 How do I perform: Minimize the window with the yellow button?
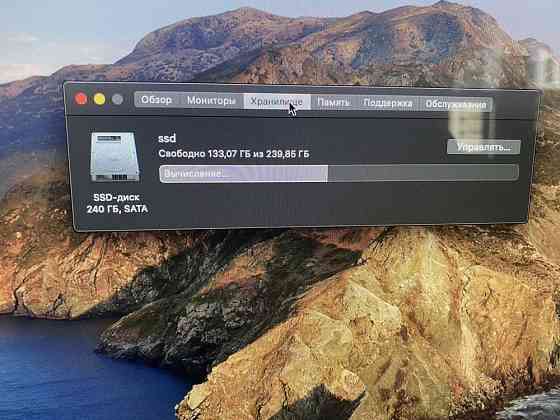99,99
